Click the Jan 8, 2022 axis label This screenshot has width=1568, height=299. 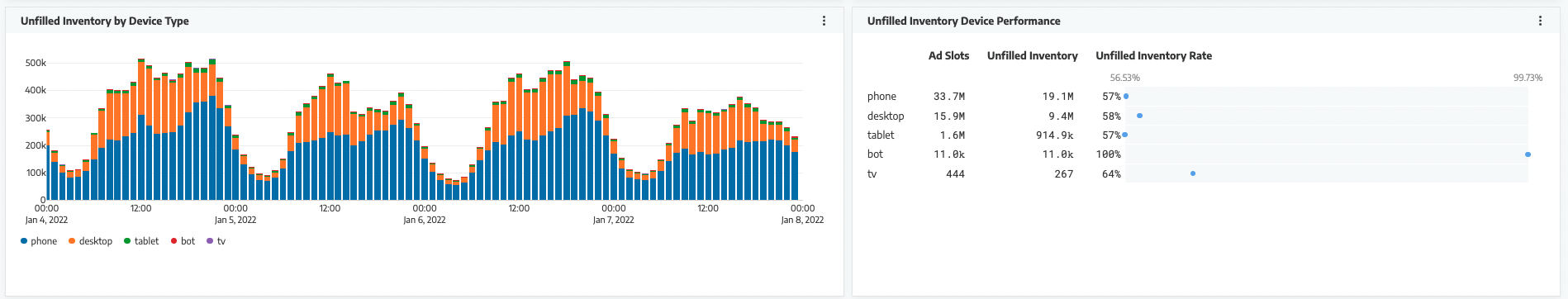coord(802,220)
